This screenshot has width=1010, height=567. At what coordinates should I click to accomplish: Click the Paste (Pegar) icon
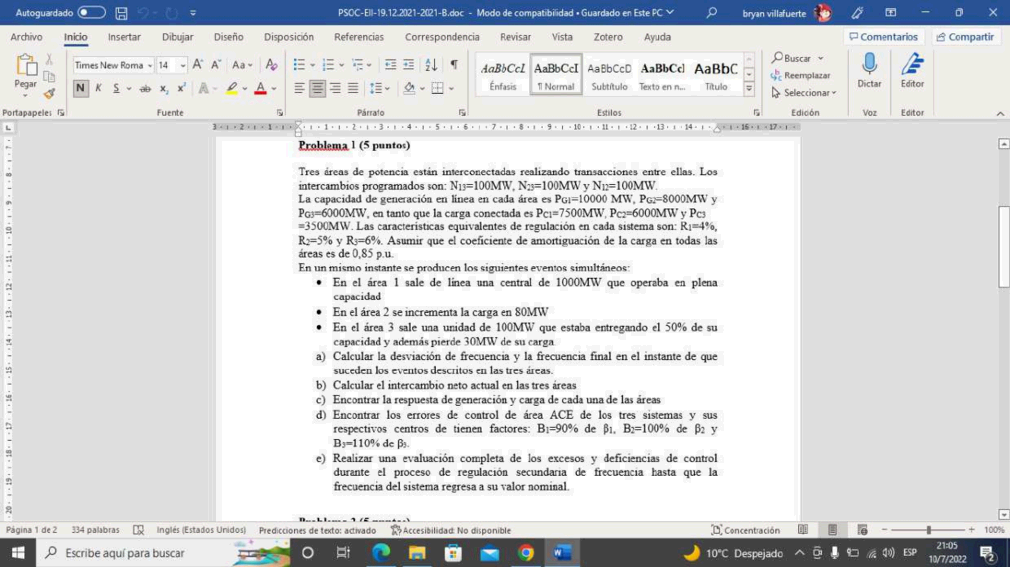point(25,66)
